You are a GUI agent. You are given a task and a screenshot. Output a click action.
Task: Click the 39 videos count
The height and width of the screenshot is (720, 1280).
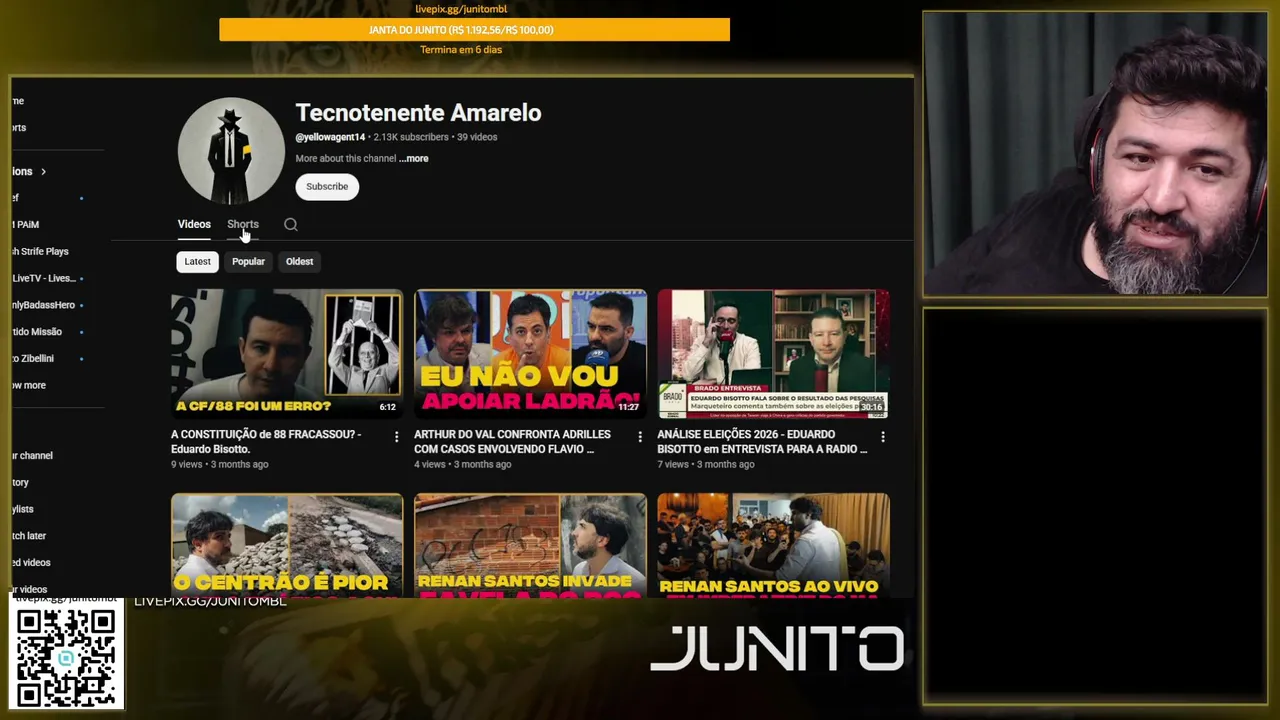click(477, 137)
